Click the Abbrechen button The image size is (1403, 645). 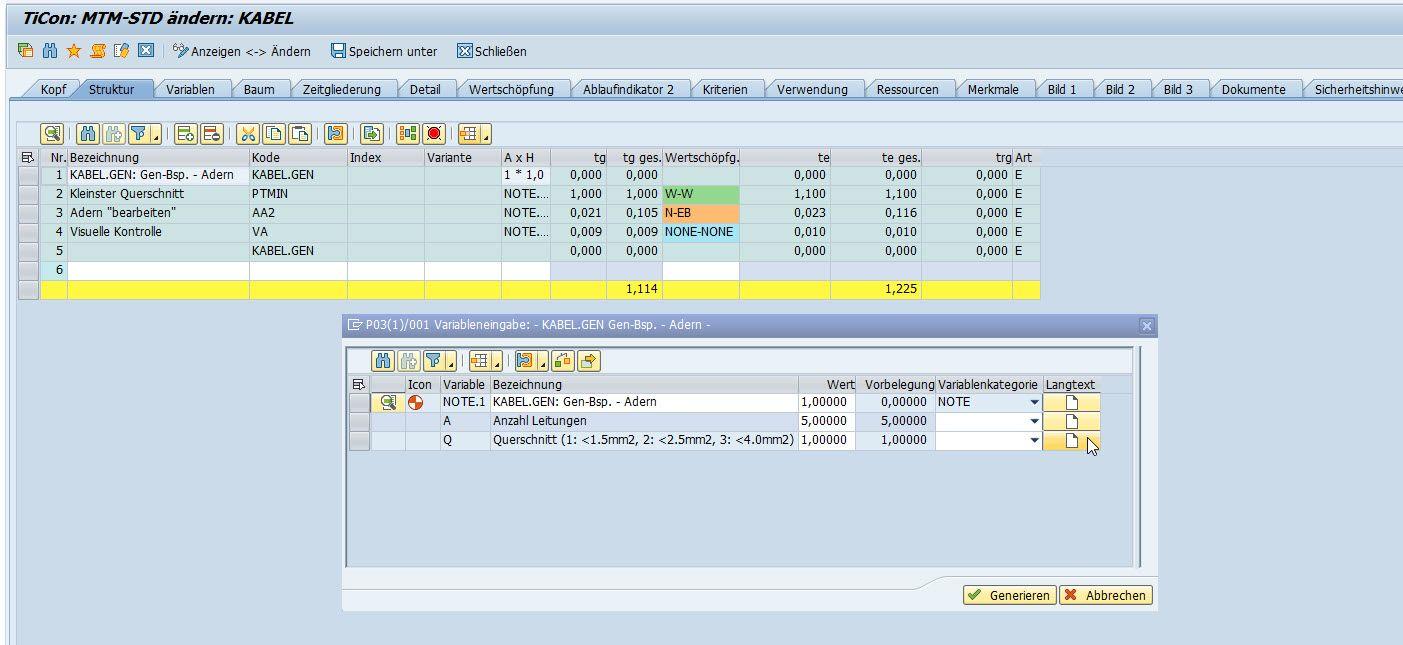click(1106, 595)
